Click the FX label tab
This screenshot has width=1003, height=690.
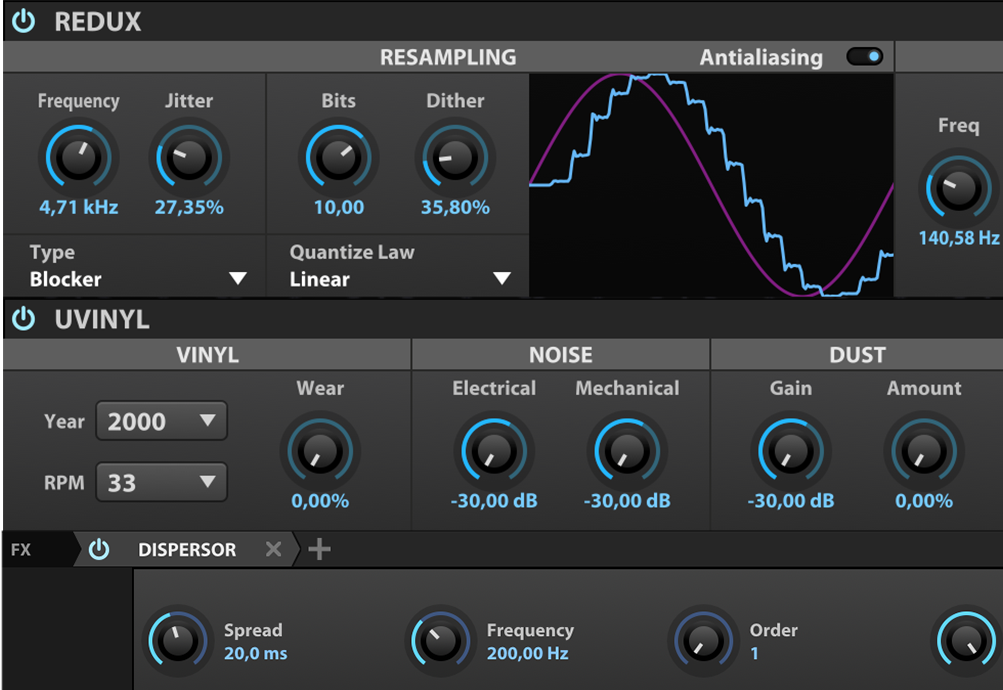tap(21, 549)
